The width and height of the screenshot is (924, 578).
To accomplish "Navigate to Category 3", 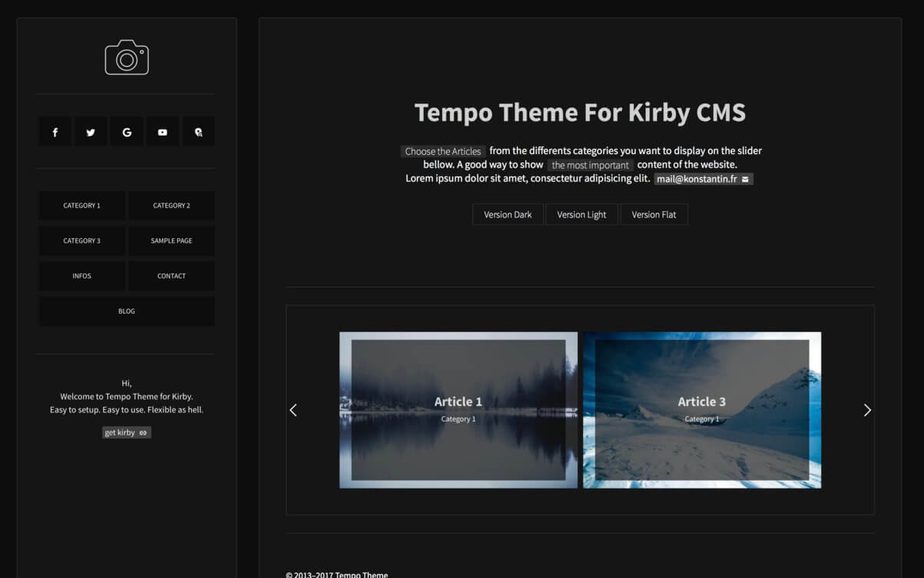I will click(x=82, y=241).
